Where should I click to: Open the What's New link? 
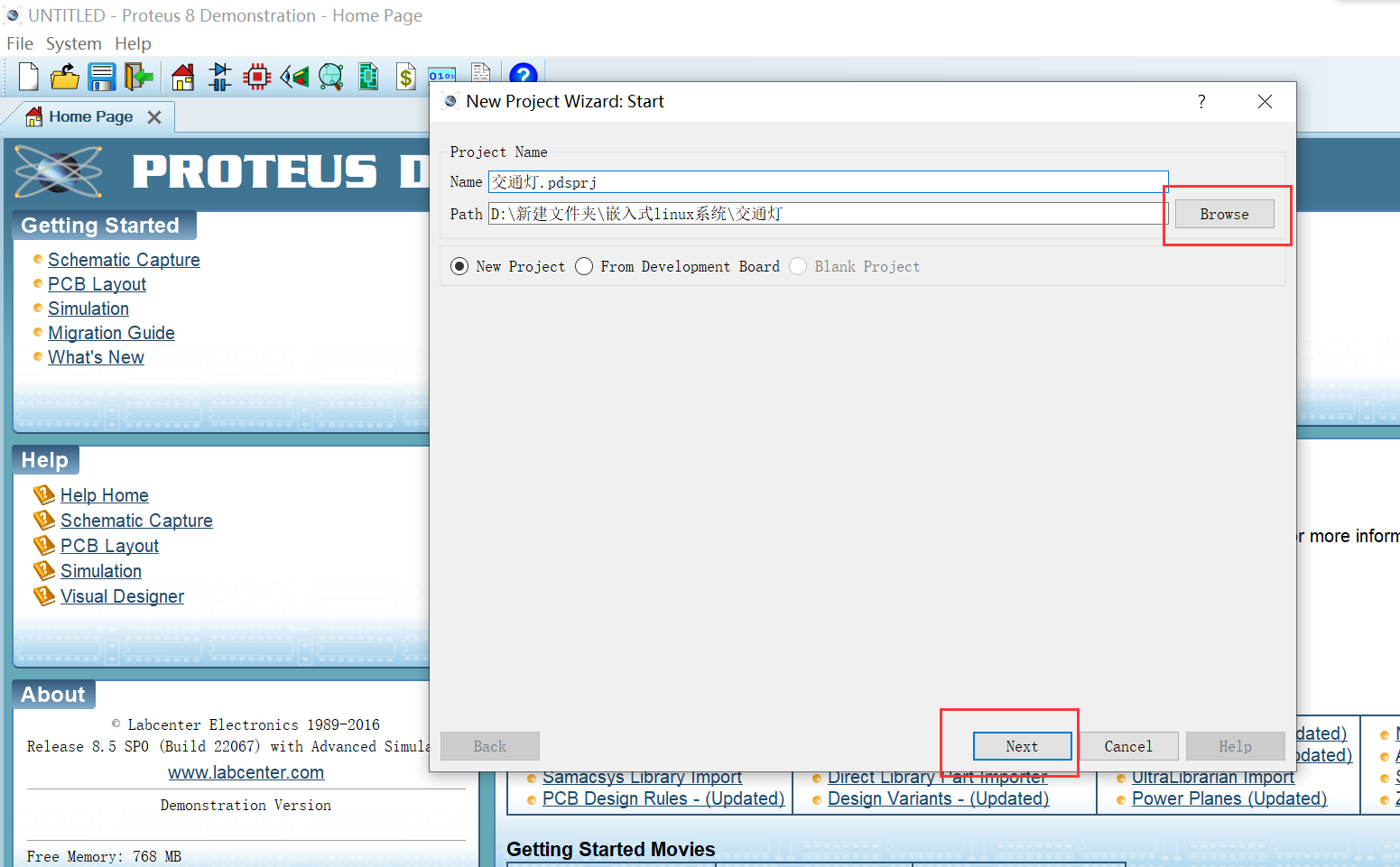(x=96, y=357)
